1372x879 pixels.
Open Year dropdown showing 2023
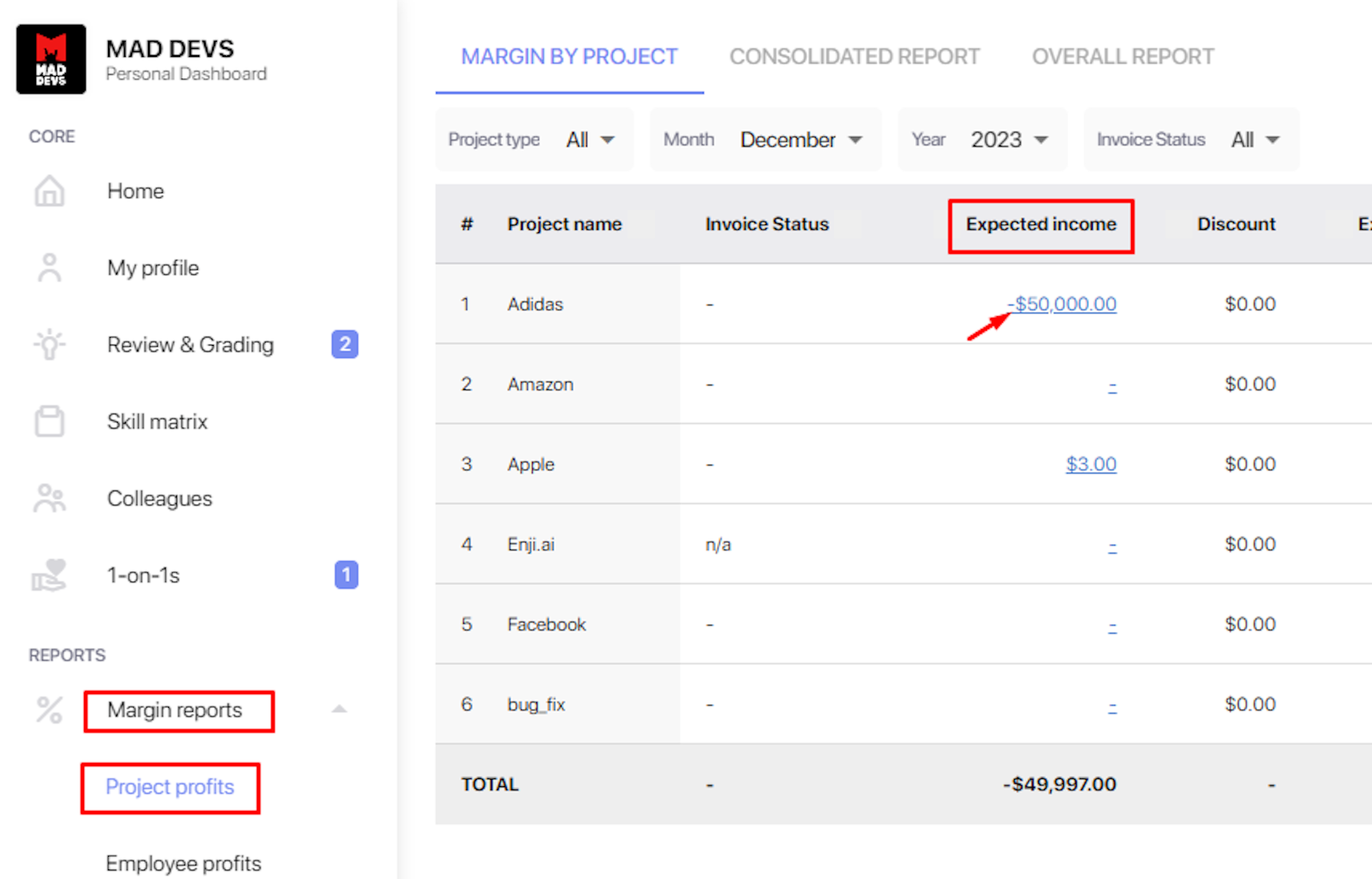(x=982, y=139)
